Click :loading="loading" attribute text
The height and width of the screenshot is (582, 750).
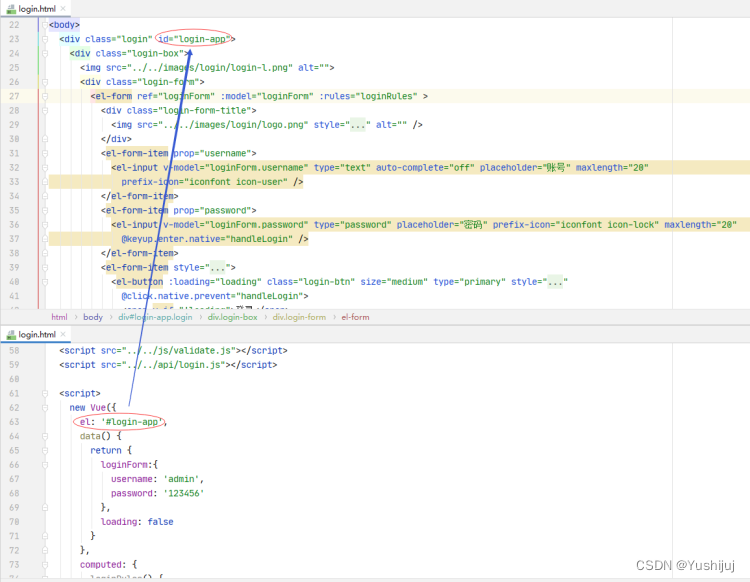(215, 282)
